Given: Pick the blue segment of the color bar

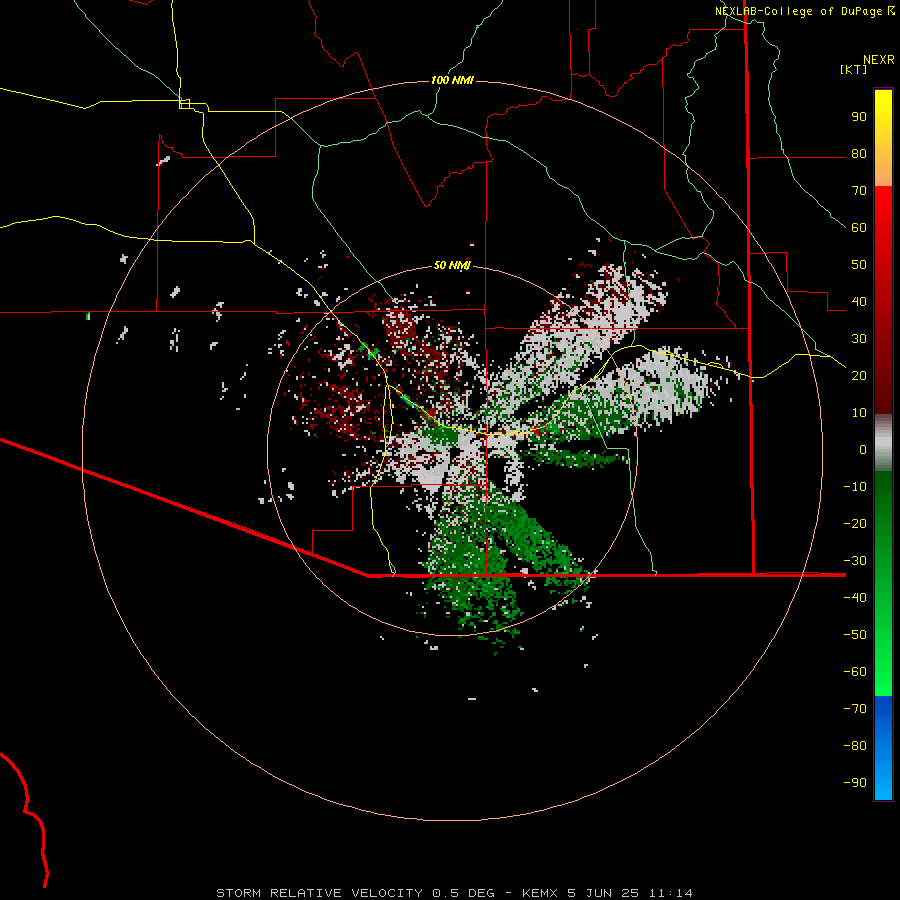Looking at the screenshot, I should coord(883,748).
